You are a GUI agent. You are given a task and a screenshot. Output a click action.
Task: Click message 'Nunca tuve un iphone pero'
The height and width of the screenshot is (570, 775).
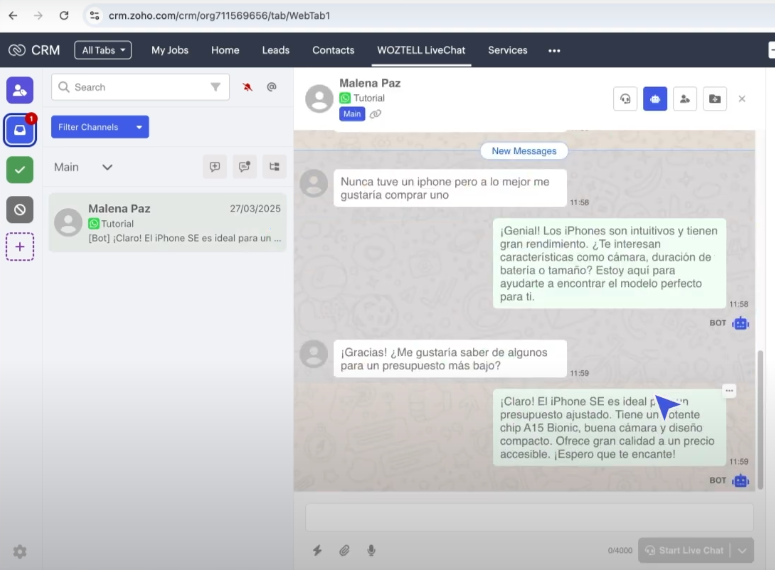(450, 188)
